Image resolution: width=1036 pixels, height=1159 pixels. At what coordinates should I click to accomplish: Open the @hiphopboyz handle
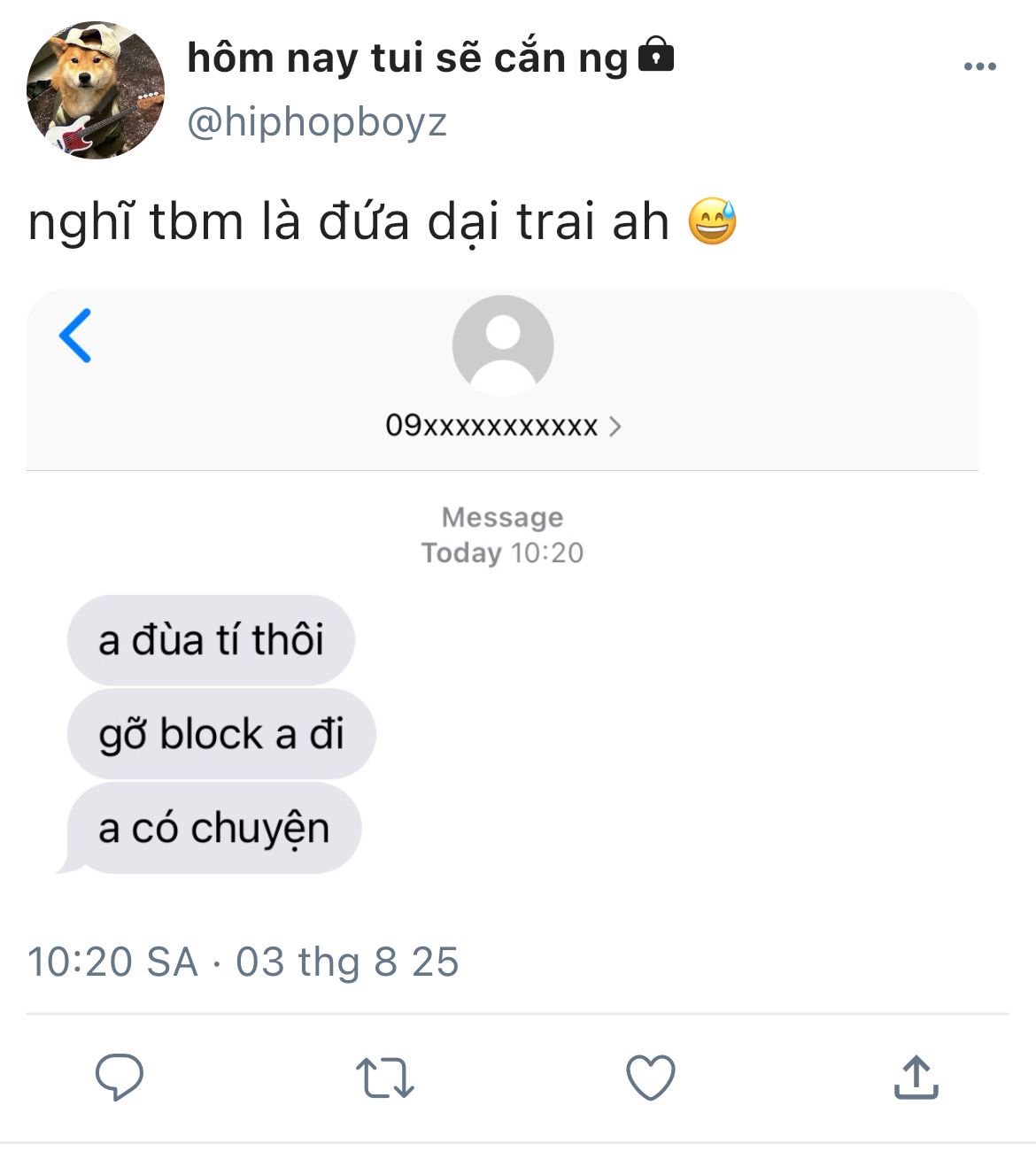tap(317, 122)
